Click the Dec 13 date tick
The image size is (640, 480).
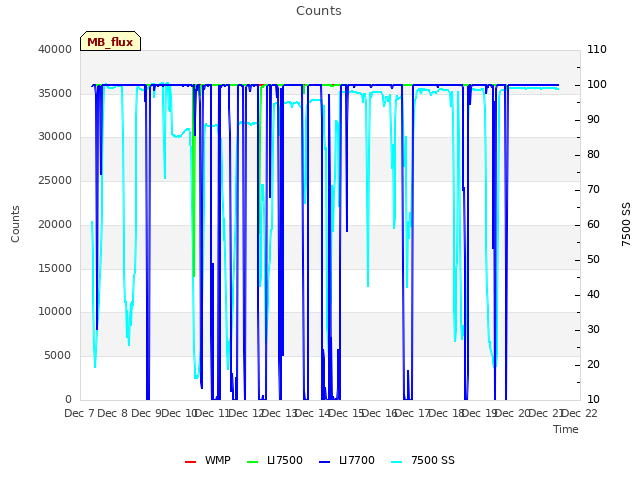(x=279, y=413)
